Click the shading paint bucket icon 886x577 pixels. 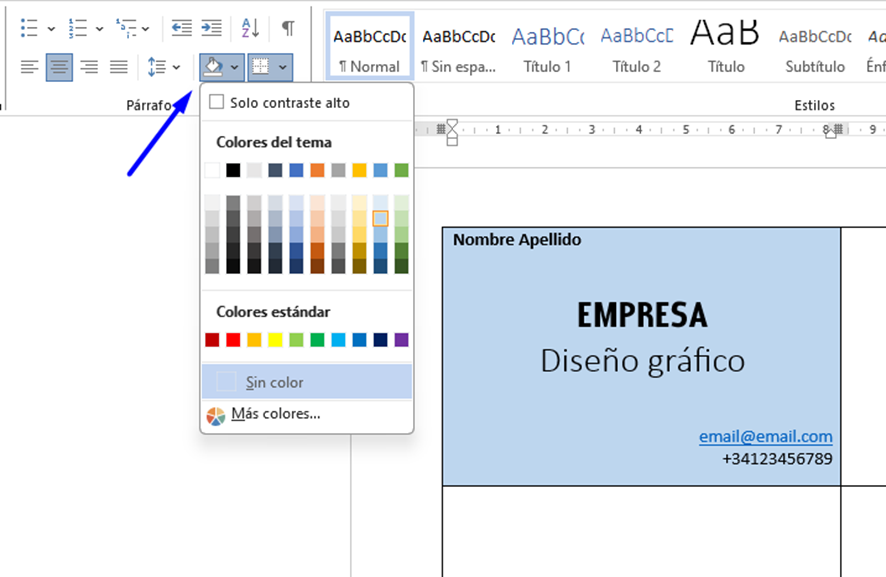[212, 67]
